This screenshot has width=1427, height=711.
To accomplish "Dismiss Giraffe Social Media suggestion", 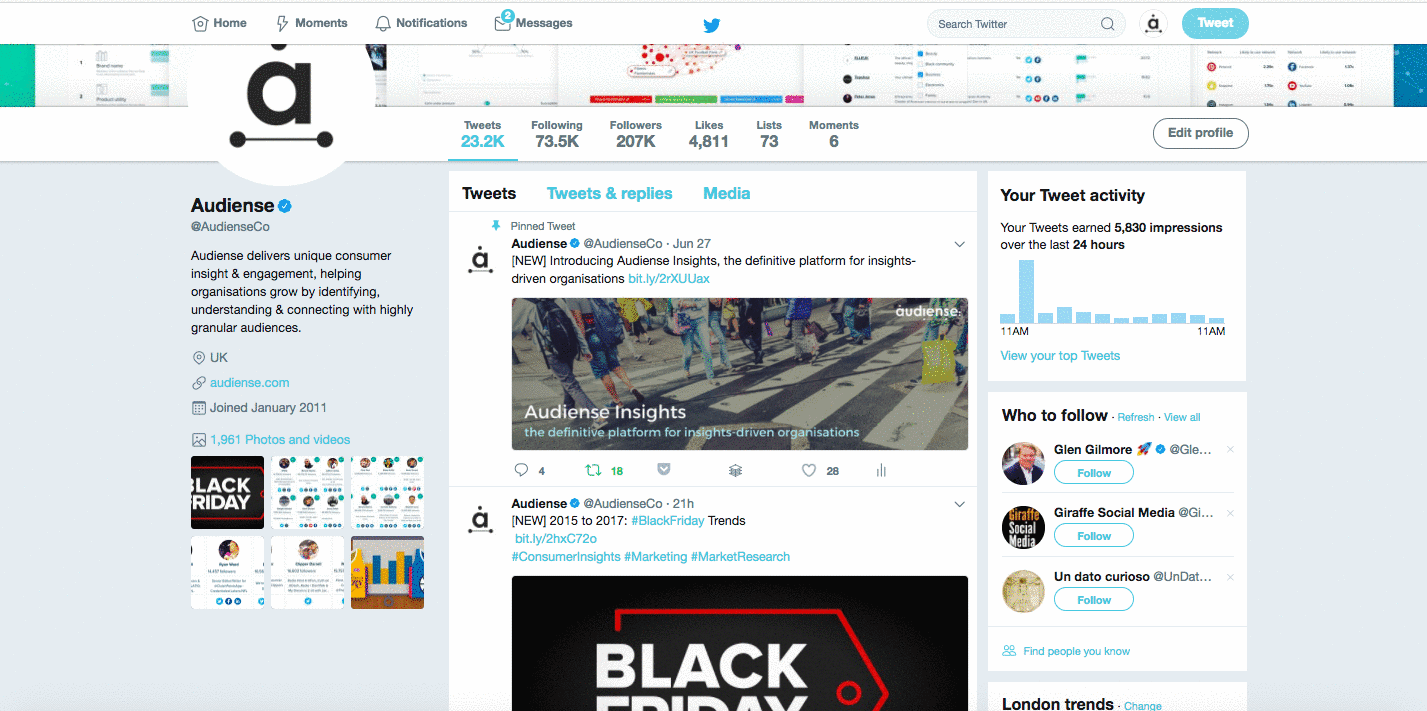I will (x=1230, y=513).
